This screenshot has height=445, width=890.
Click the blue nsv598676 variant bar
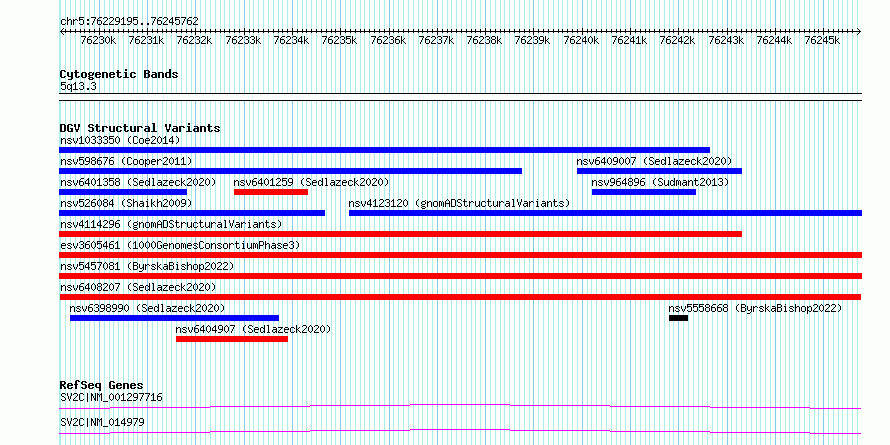290,171
